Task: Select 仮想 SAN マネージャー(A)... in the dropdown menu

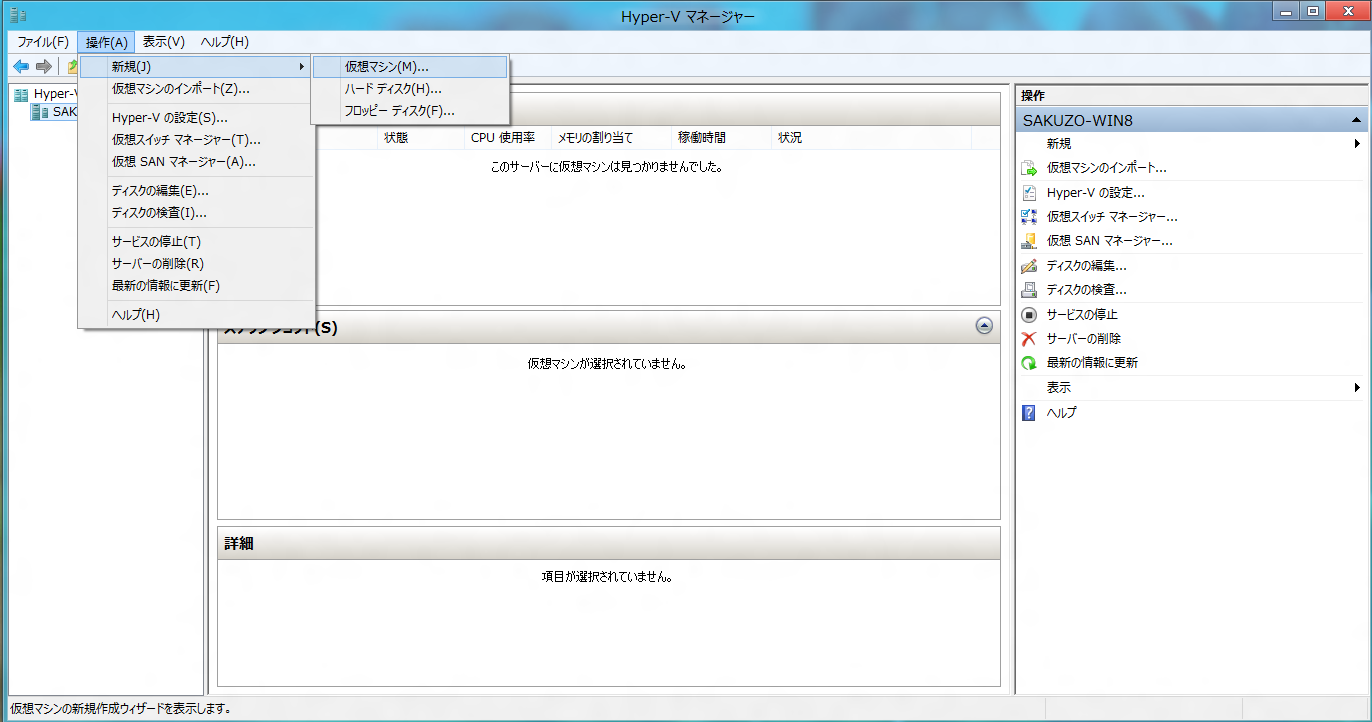Action: [197, 162]
